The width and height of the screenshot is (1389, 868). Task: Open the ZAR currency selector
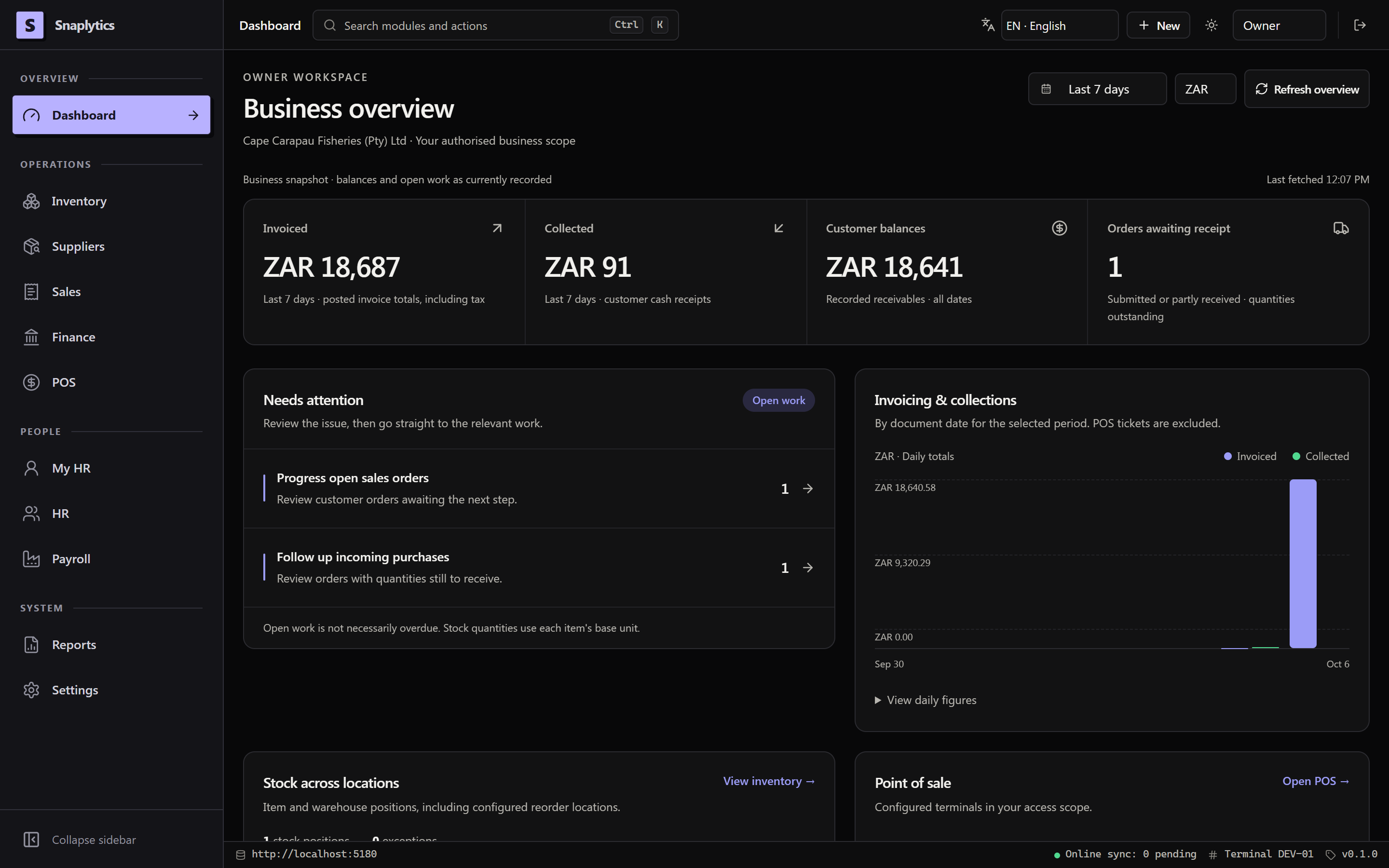pyautogui.click(x=1205, y=89)
